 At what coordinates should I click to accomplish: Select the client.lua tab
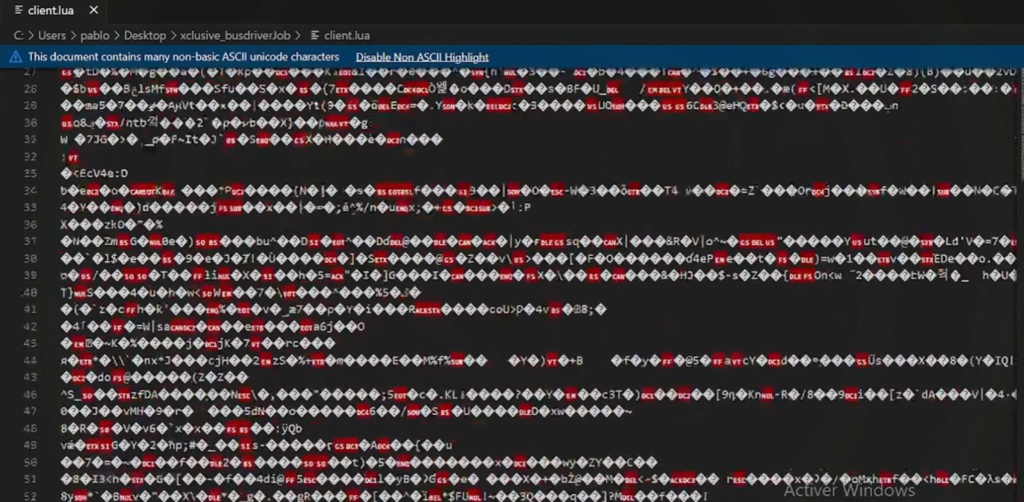(54, 10)
